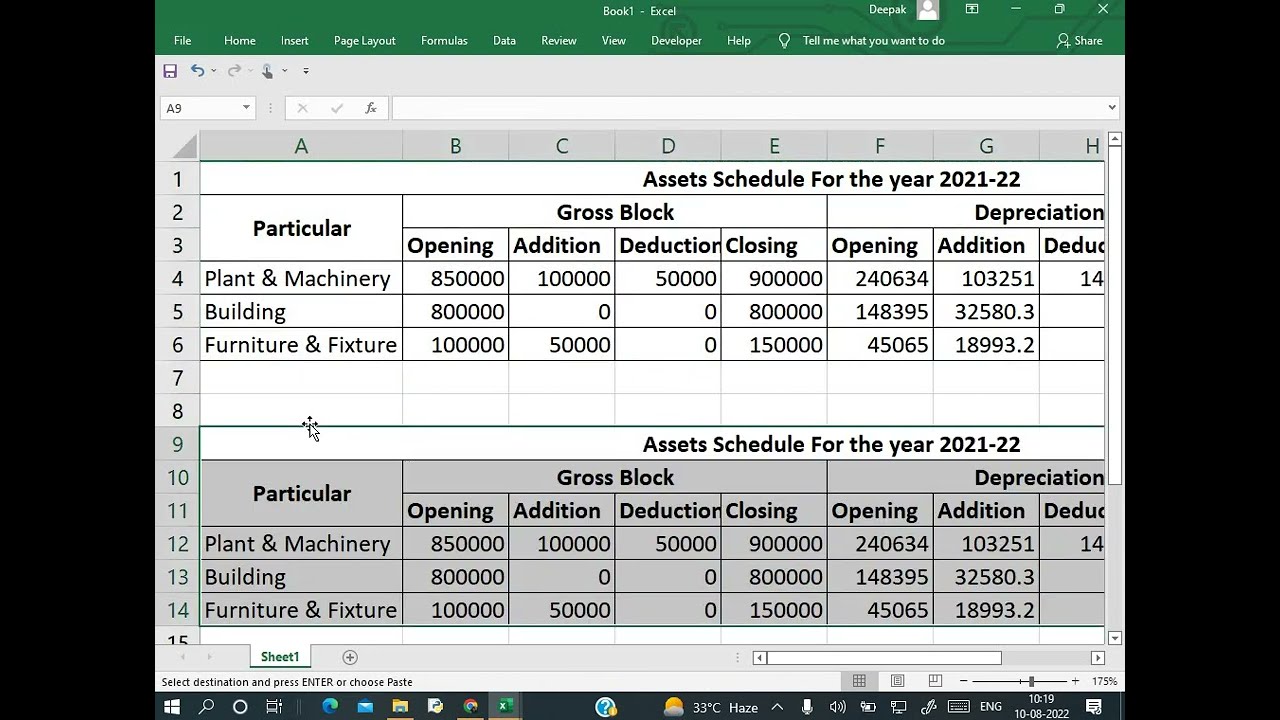Click inside the formula bar
The height and width of the screenshot is (720, 1280).
[748, 108]
